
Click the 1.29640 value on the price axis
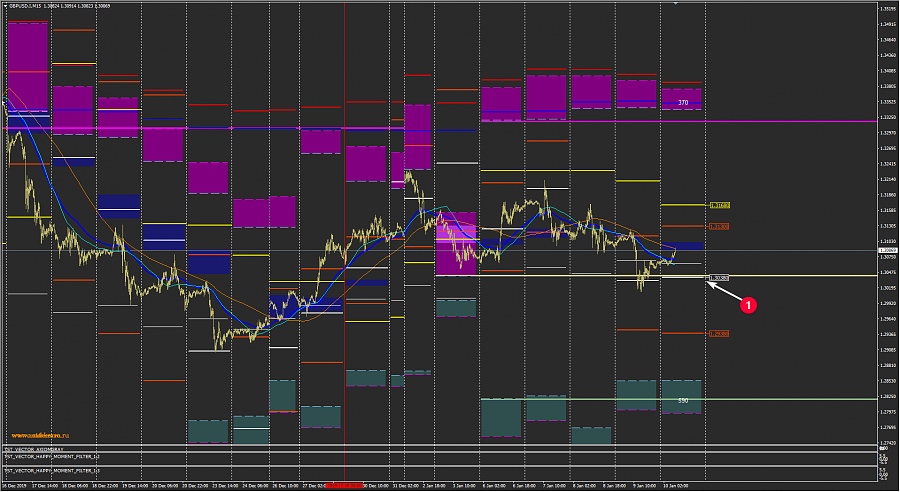888,319
